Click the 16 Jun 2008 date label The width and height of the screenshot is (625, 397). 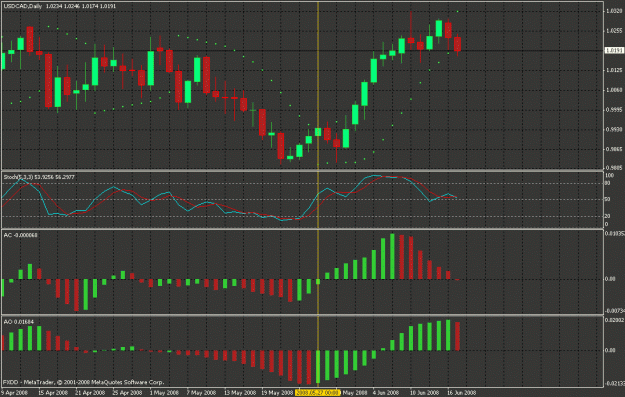click(x=461, y=393)
